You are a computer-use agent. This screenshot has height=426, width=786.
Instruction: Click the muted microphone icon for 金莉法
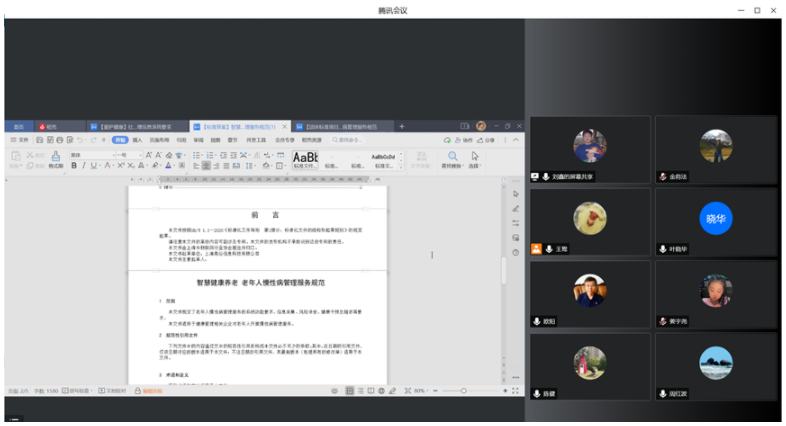click(662, 176)
